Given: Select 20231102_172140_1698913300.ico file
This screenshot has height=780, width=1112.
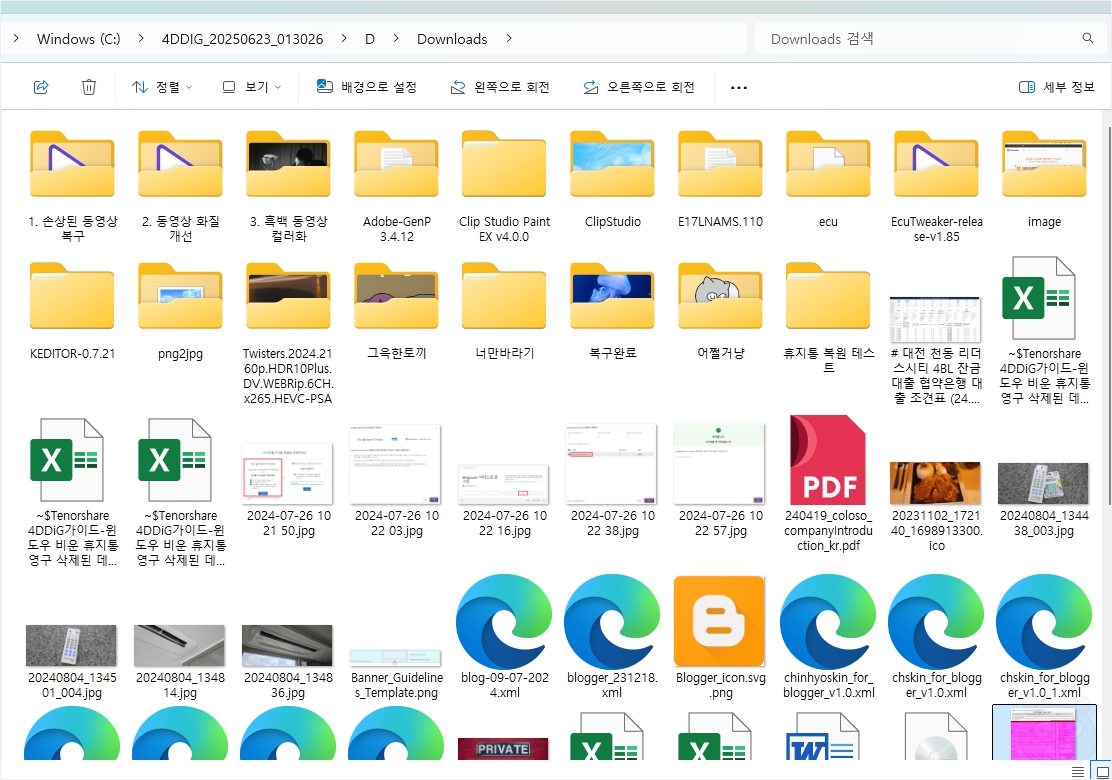Looking at the screenshot, I should tap(936, 506).
